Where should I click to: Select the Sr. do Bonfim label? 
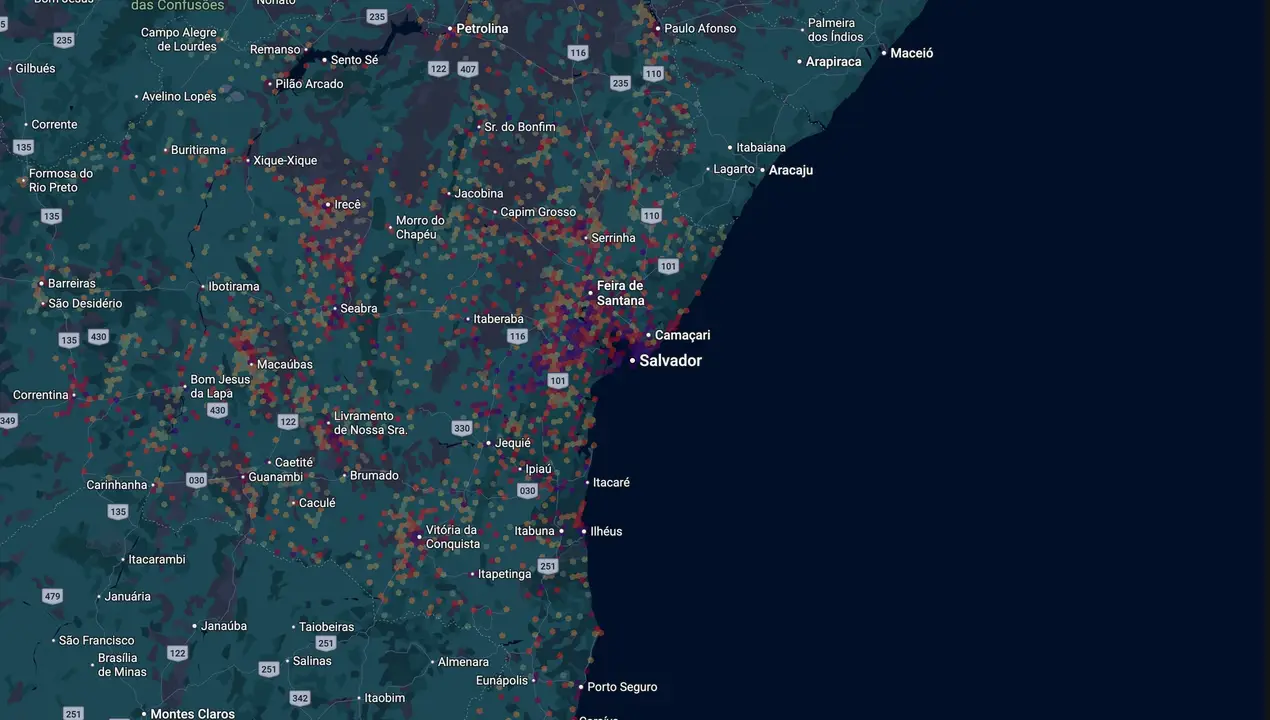point(520,127)
